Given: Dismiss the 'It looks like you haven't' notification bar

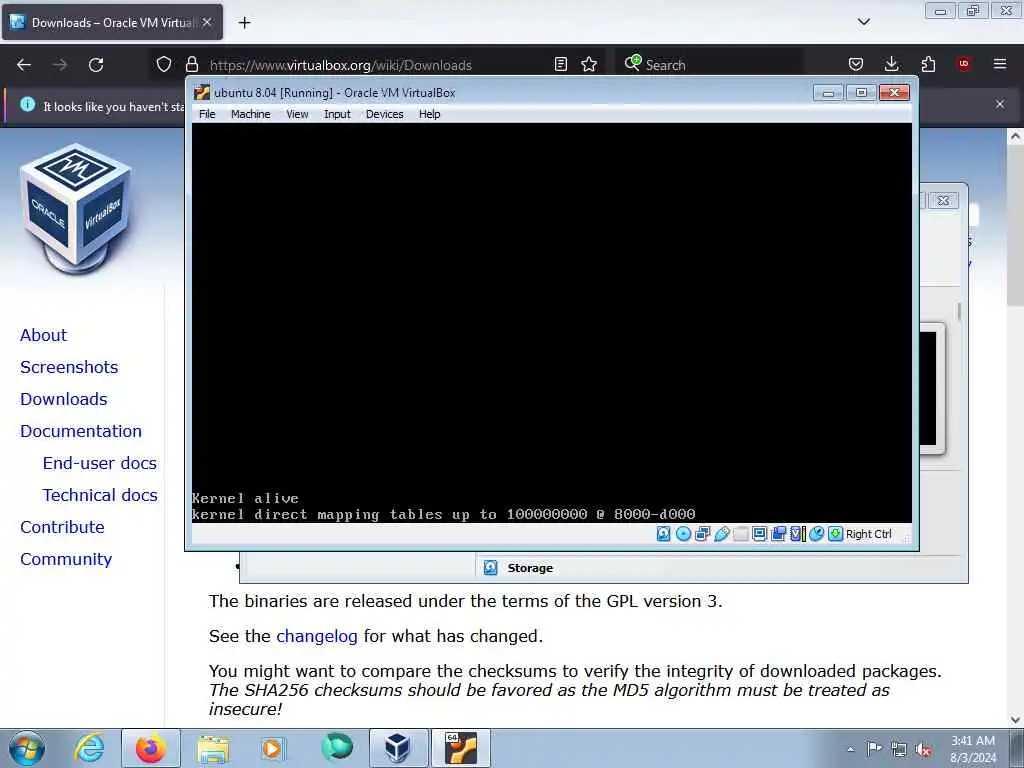Looking at the screenshot, I should point(1000,104).
